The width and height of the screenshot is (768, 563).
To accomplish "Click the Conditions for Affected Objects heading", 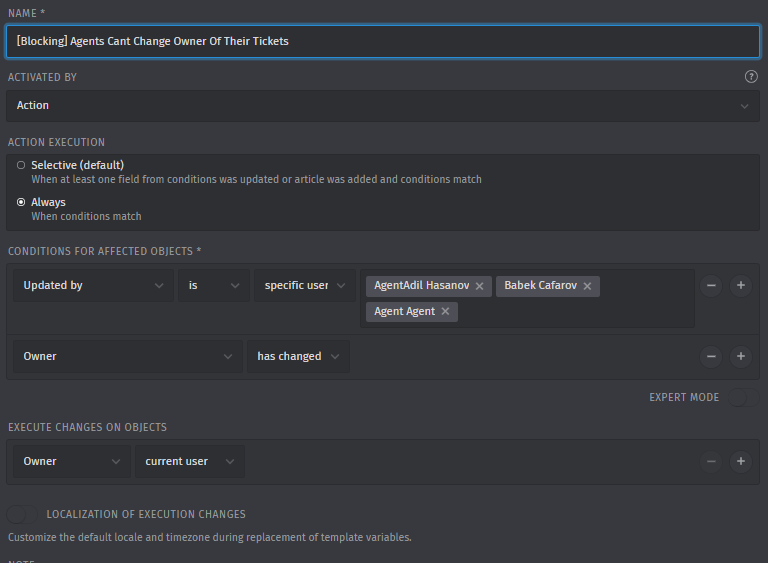I will point(104,251).
